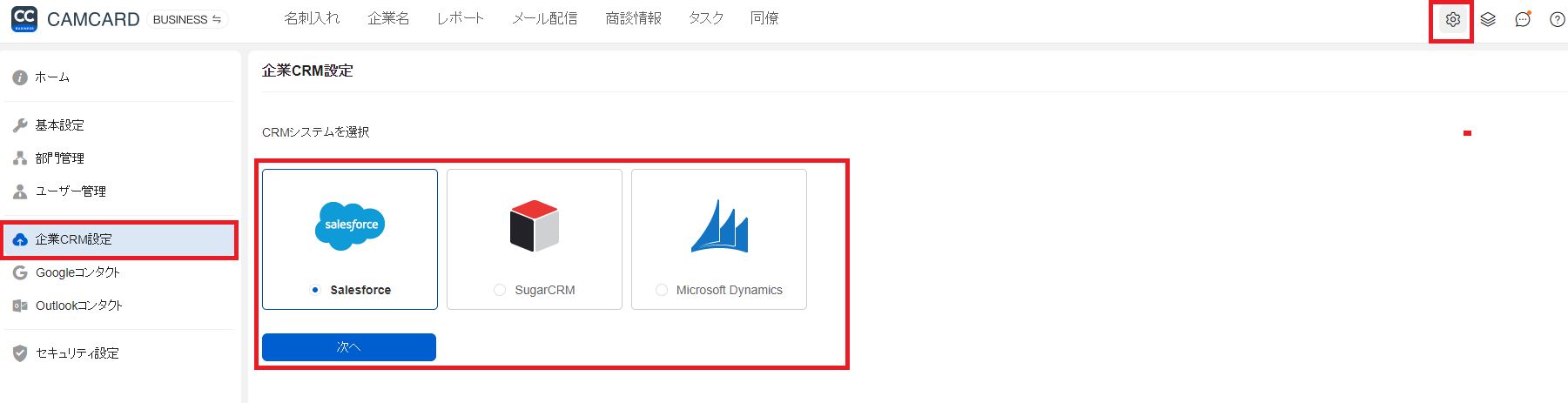
Task: Select the Microsoft Dynamics radio button
Action: pyautogui.click(x=662, y=290)
